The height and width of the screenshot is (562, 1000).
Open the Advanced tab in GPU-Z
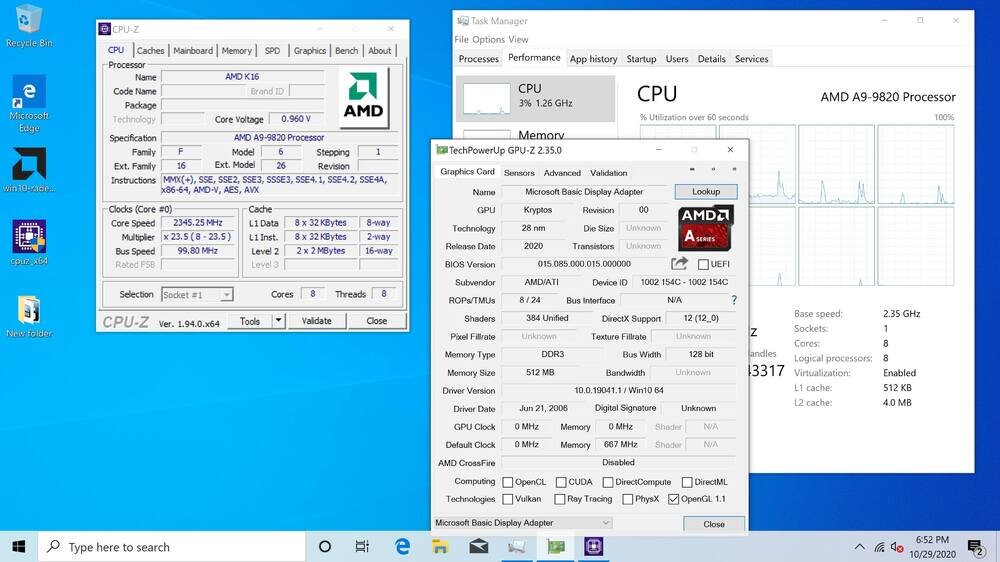[562, 173]
